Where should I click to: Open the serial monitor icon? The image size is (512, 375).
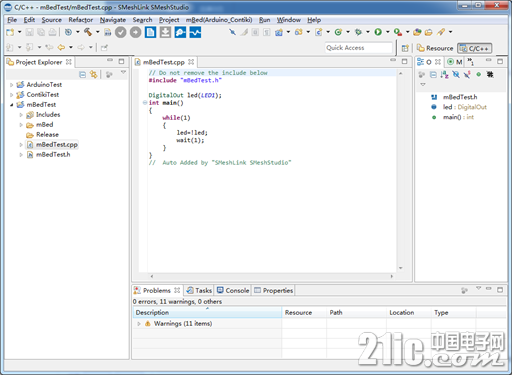pyautogui.click(x=180, y=32)
